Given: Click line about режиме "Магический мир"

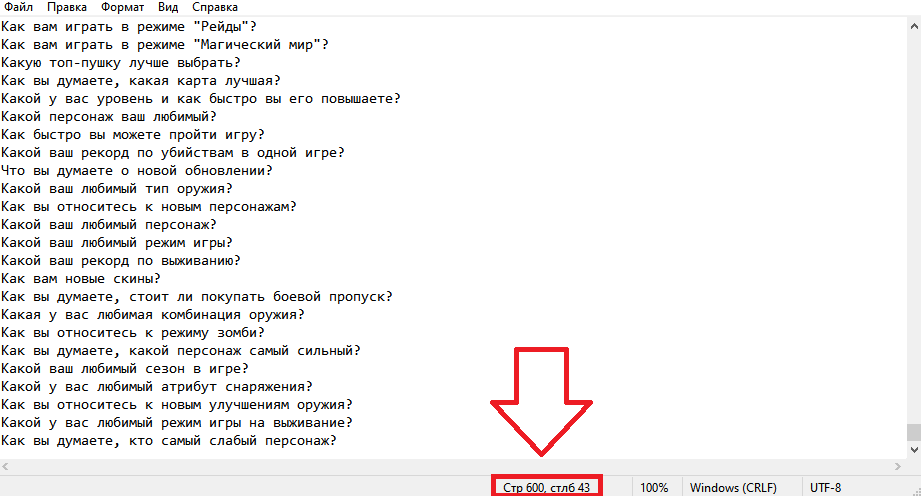Looking at the screenshot, I should (x=165, y=45).
